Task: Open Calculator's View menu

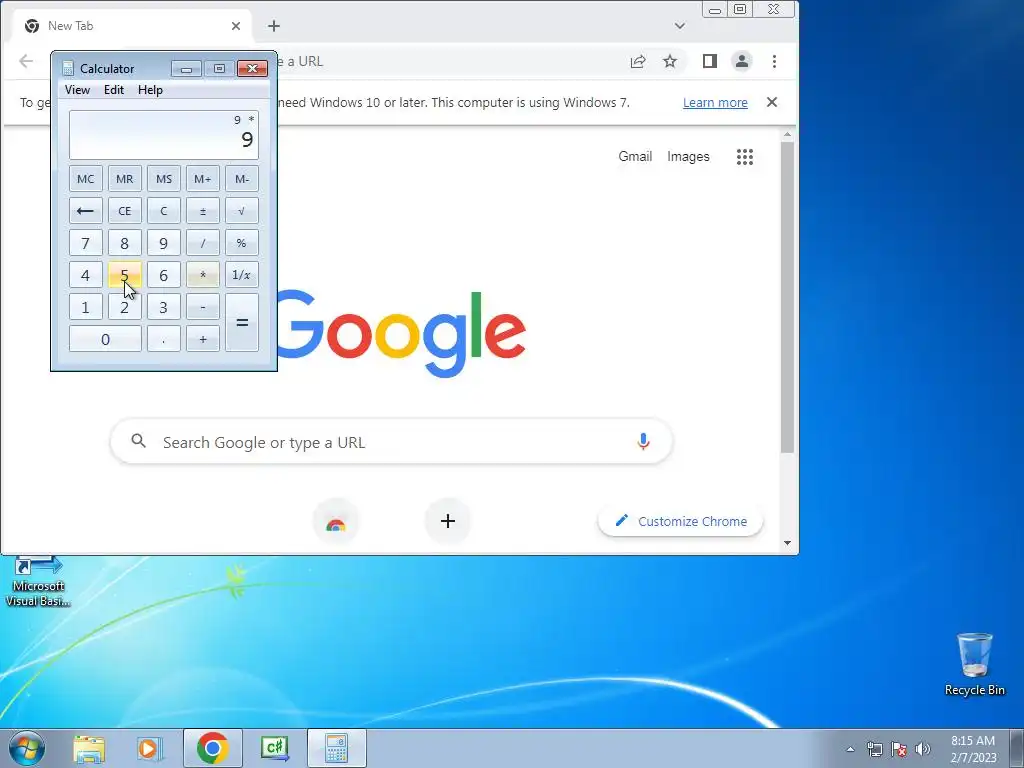Action: point(77,90)
